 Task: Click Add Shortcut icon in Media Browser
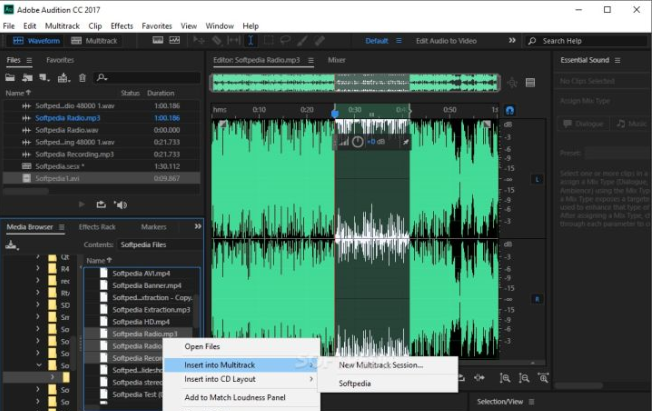12,245
